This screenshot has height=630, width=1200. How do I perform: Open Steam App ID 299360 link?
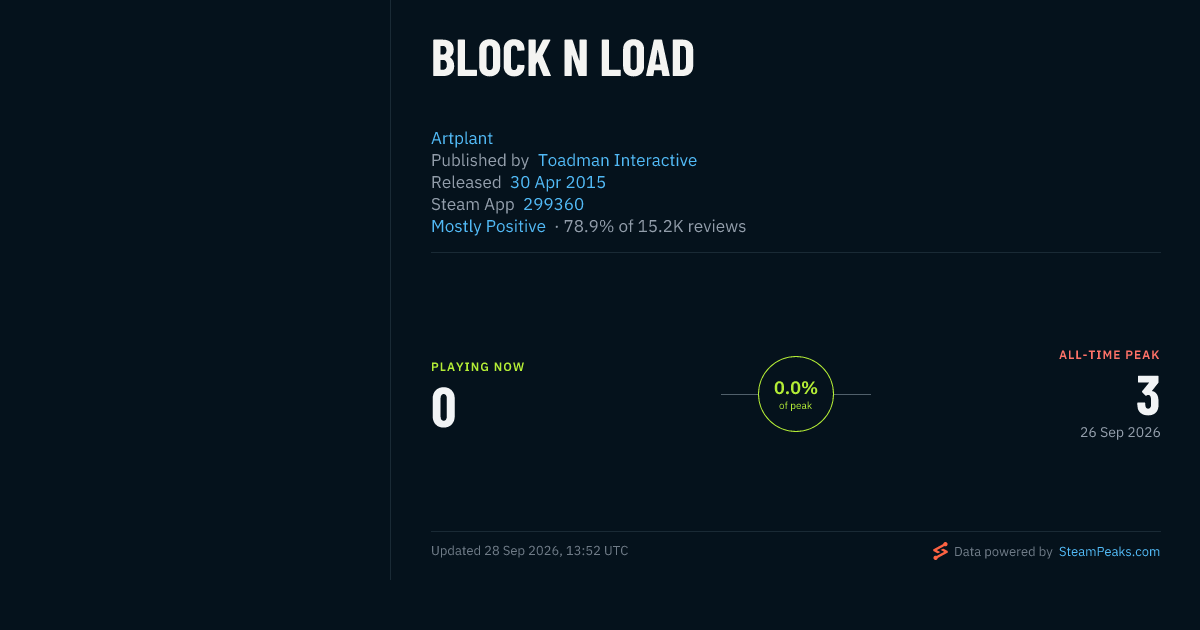click(553, 204)
